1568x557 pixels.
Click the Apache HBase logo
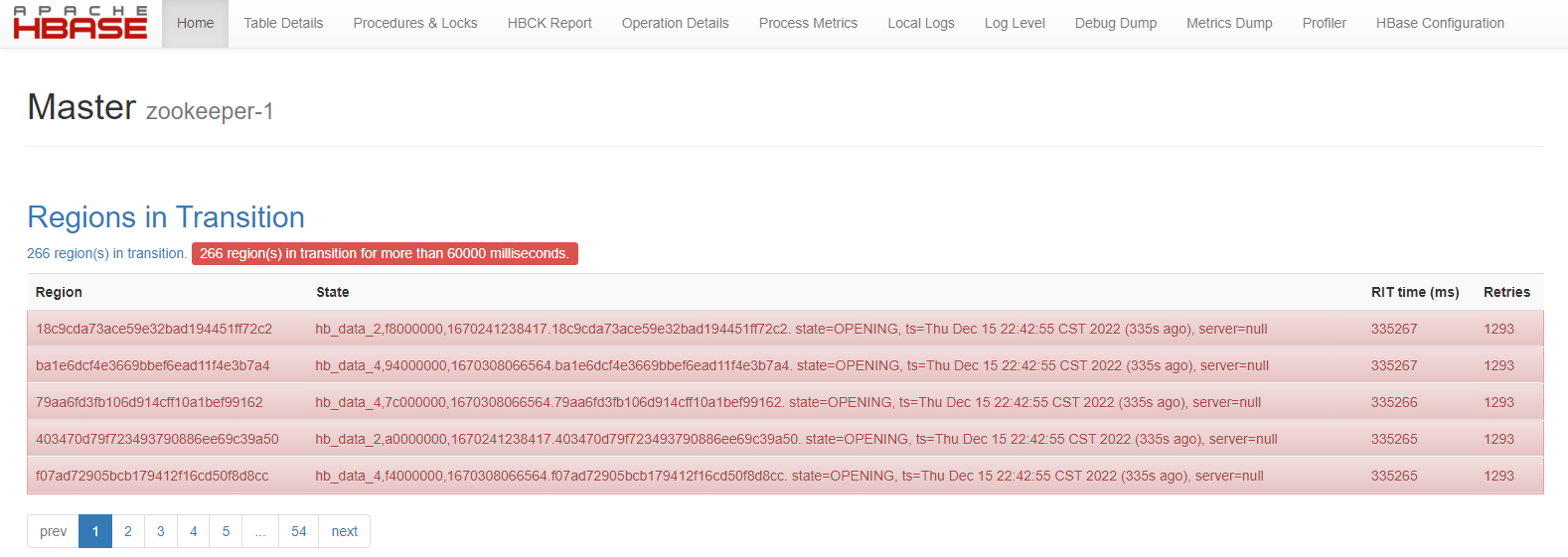click(x=80, y=23)
